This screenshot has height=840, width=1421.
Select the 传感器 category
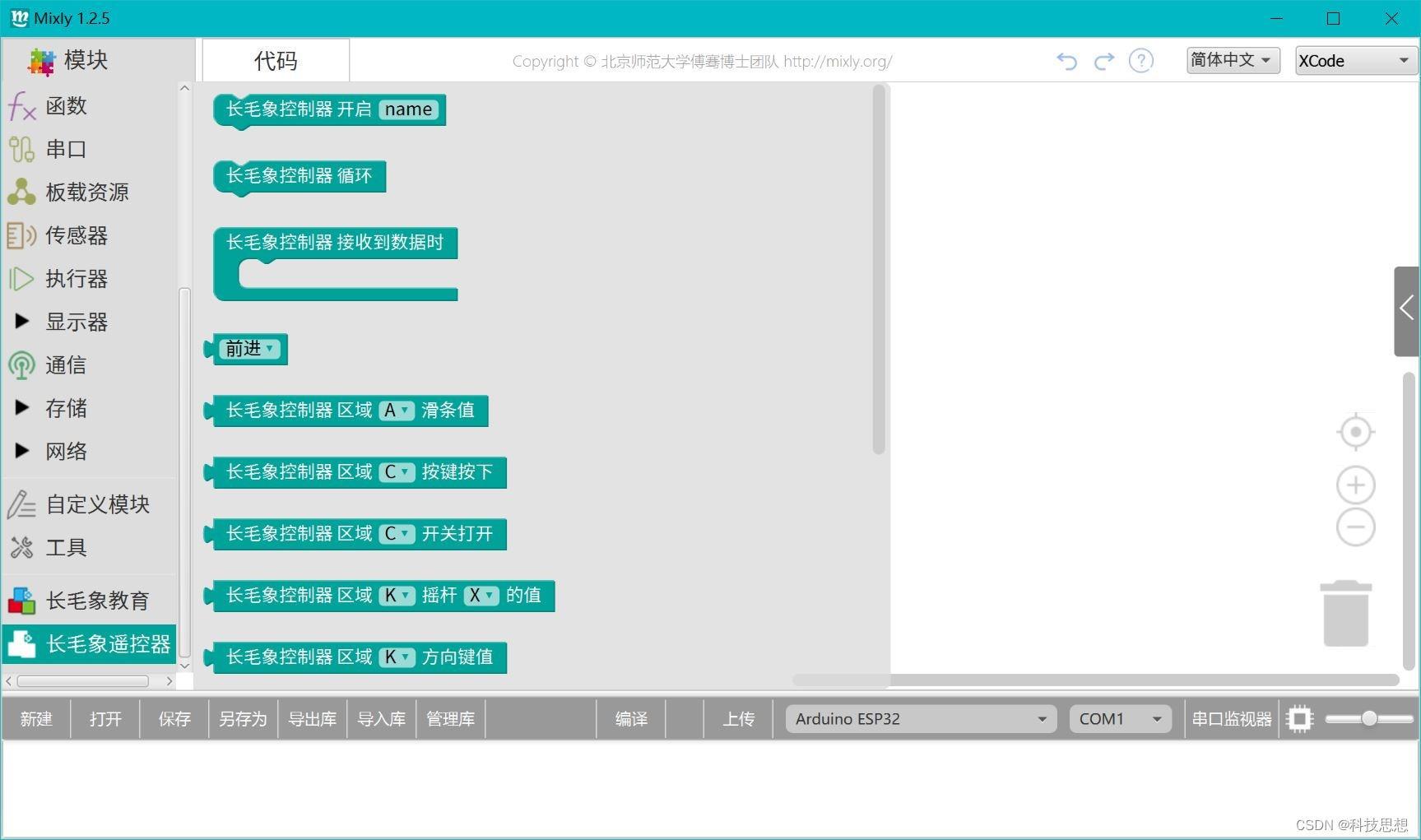tap(76, 235)
